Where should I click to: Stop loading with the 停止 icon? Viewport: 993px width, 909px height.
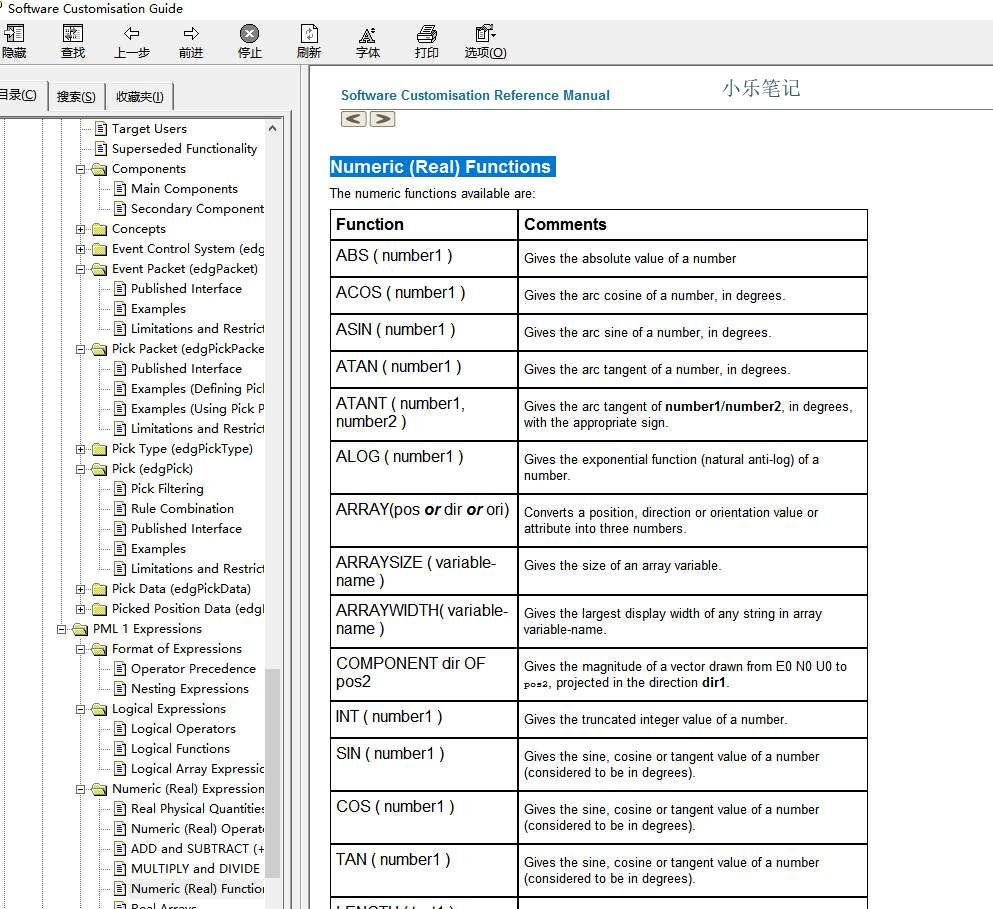(250, 34)
